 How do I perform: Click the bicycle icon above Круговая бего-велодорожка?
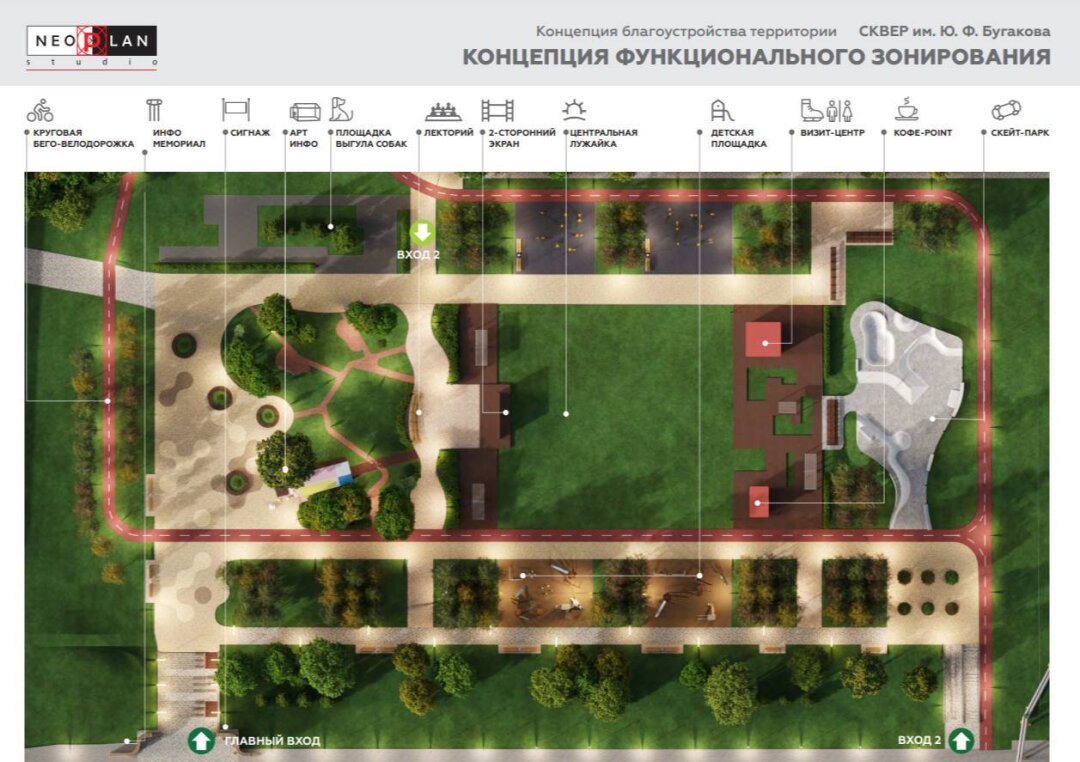click(x=40, y=110)
